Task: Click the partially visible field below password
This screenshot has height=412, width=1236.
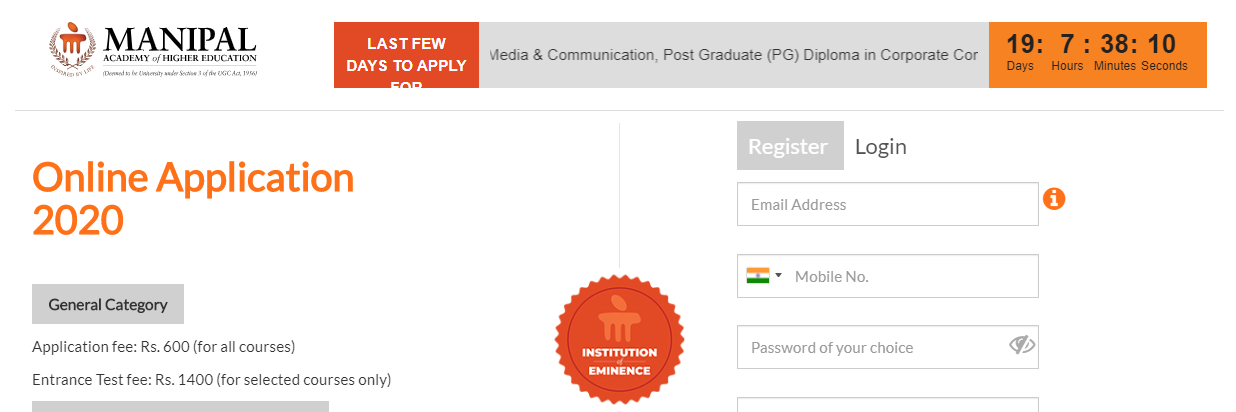Action: click(x=887, y=405)
